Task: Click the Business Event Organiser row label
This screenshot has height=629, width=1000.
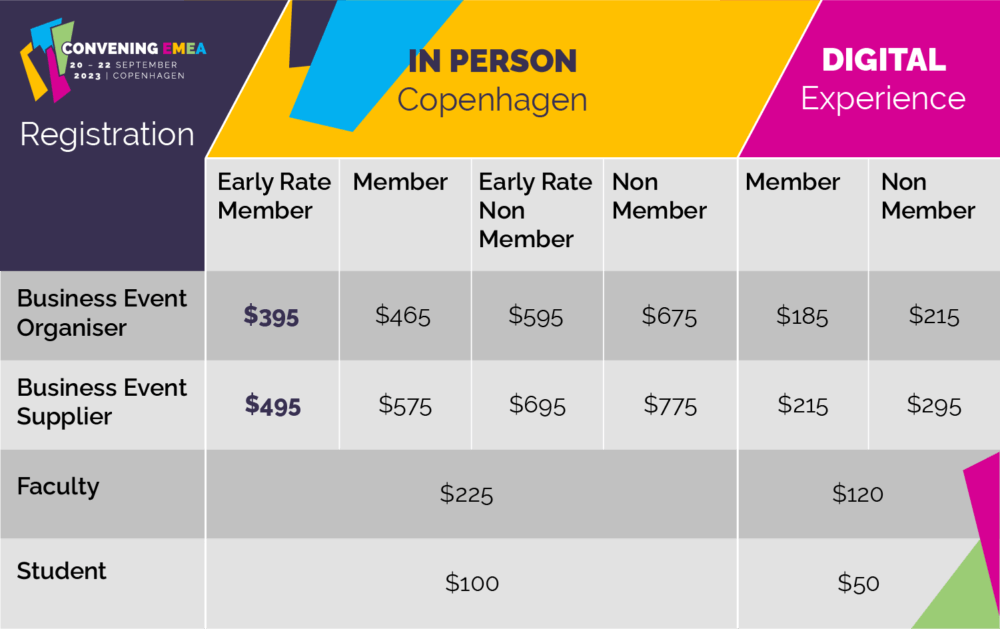Action: pos(102,313)
